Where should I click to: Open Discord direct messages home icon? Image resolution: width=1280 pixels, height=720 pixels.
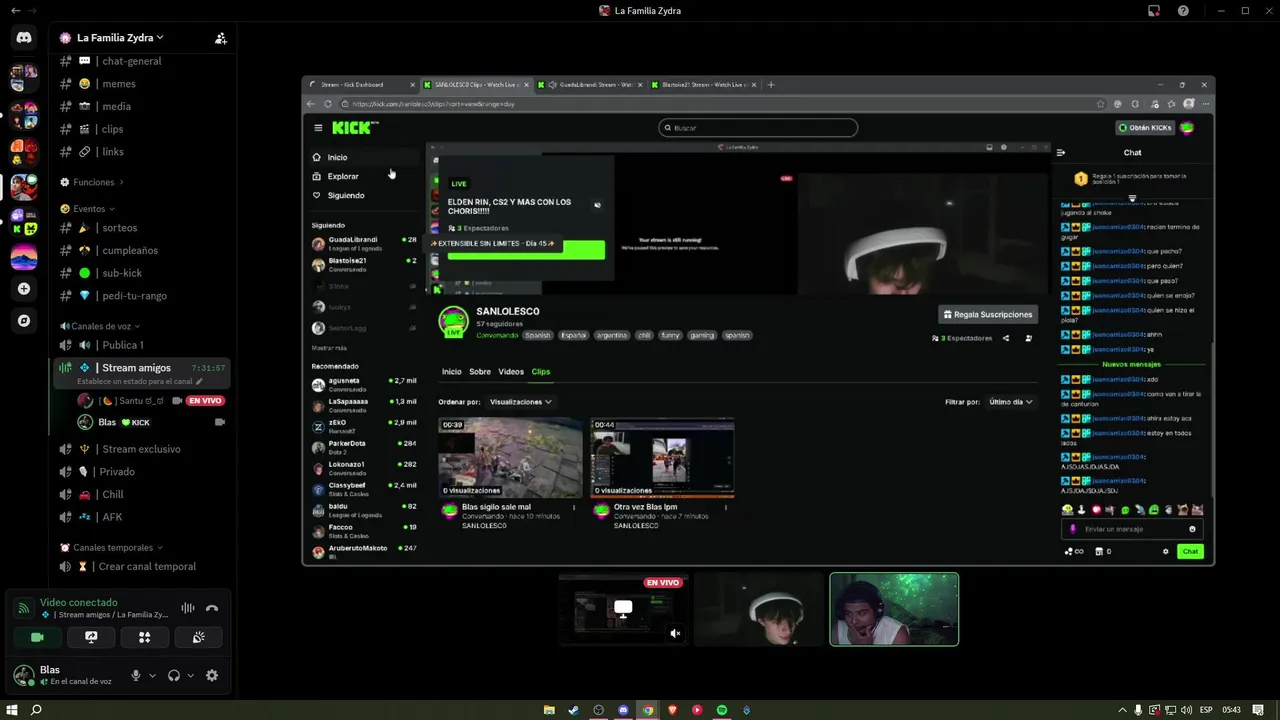24,38
